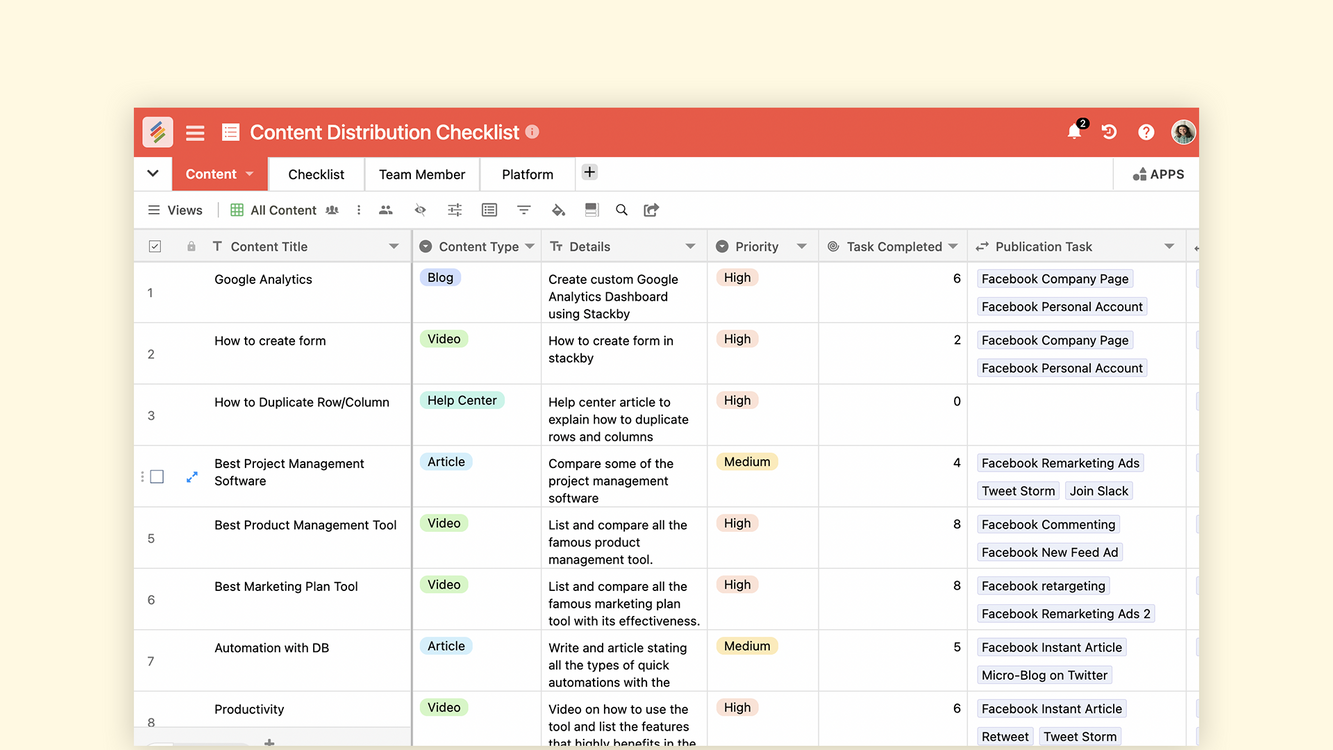This screenshot has width=1333, height=750.
Task: Click the Facebook Remarketing Ads 2 tag
Action: [1066, 614]
